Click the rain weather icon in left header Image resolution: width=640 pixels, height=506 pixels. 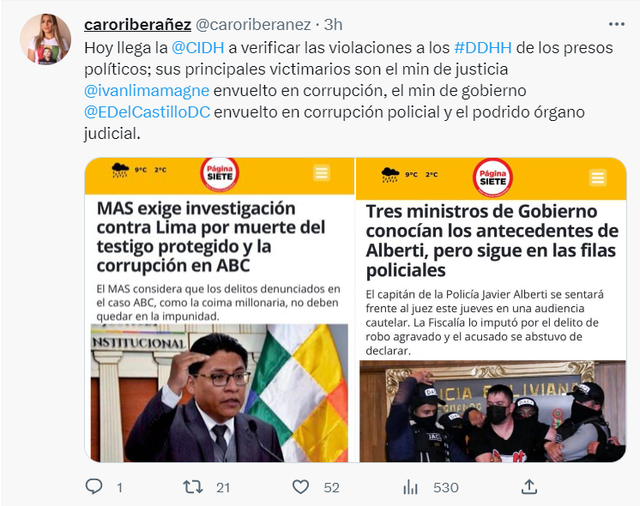[120, 170]
